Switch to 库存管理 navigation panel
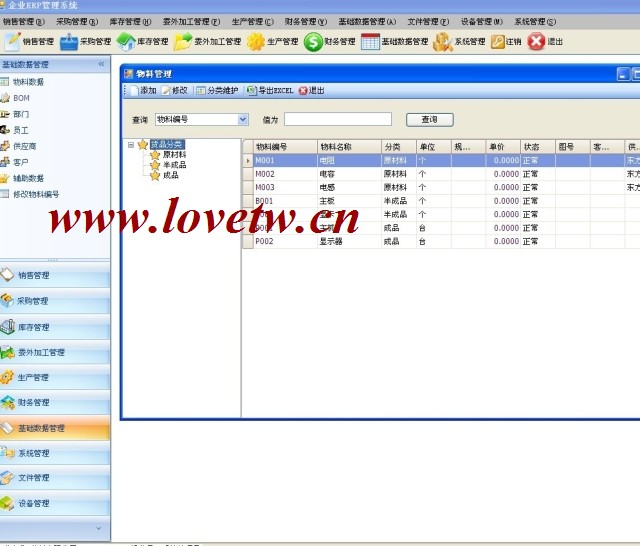 [55, 327]
